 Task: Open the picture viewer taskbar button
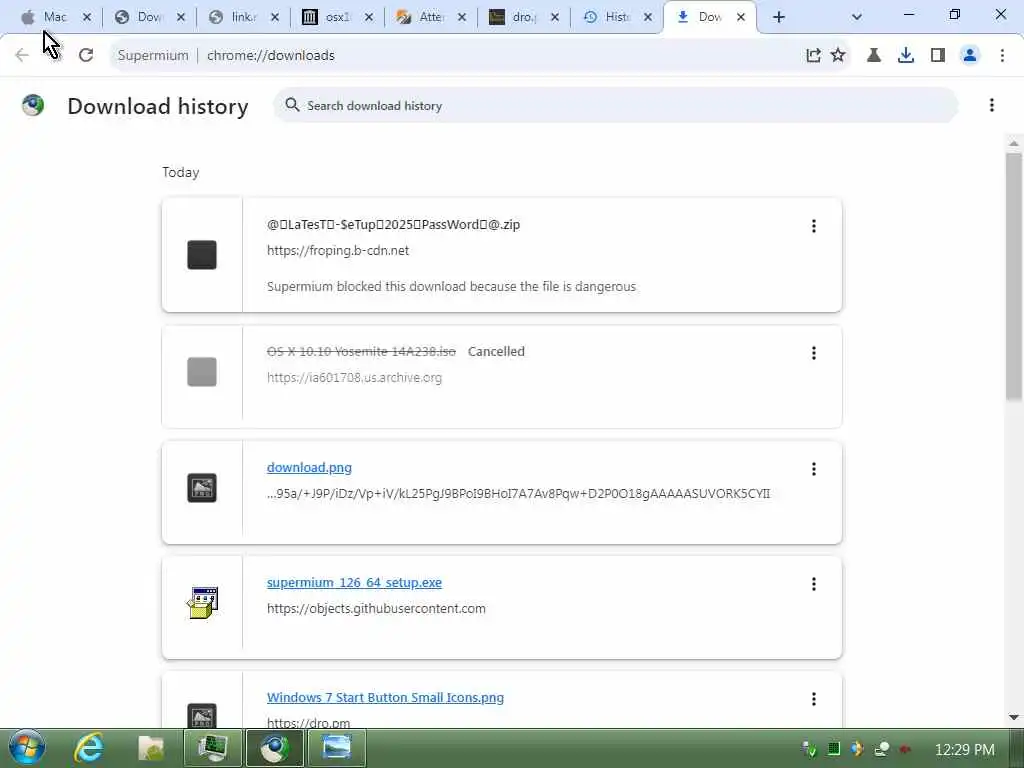click(336, 748)
